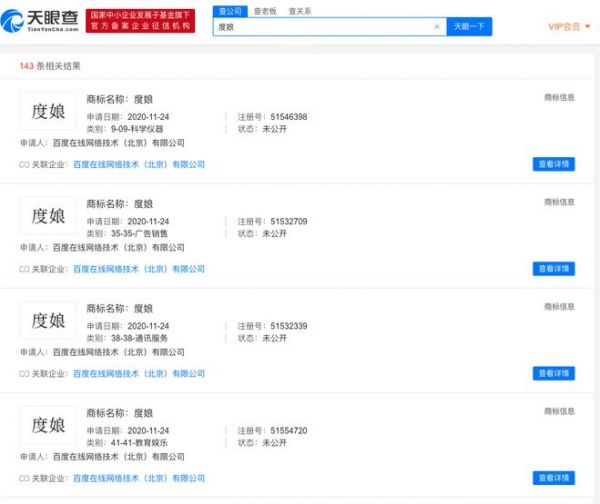Click 查看详情 for trademark 51532339

(553, 374)
